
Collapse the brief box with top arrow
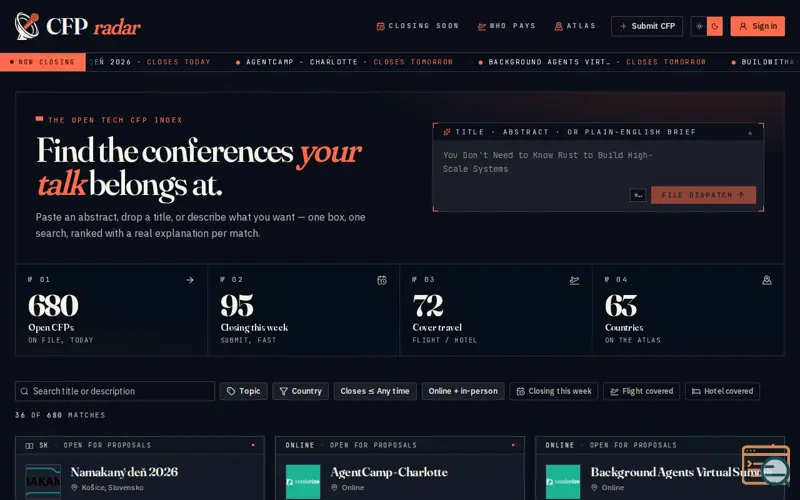pyautogui.click(x=750, y=132)
